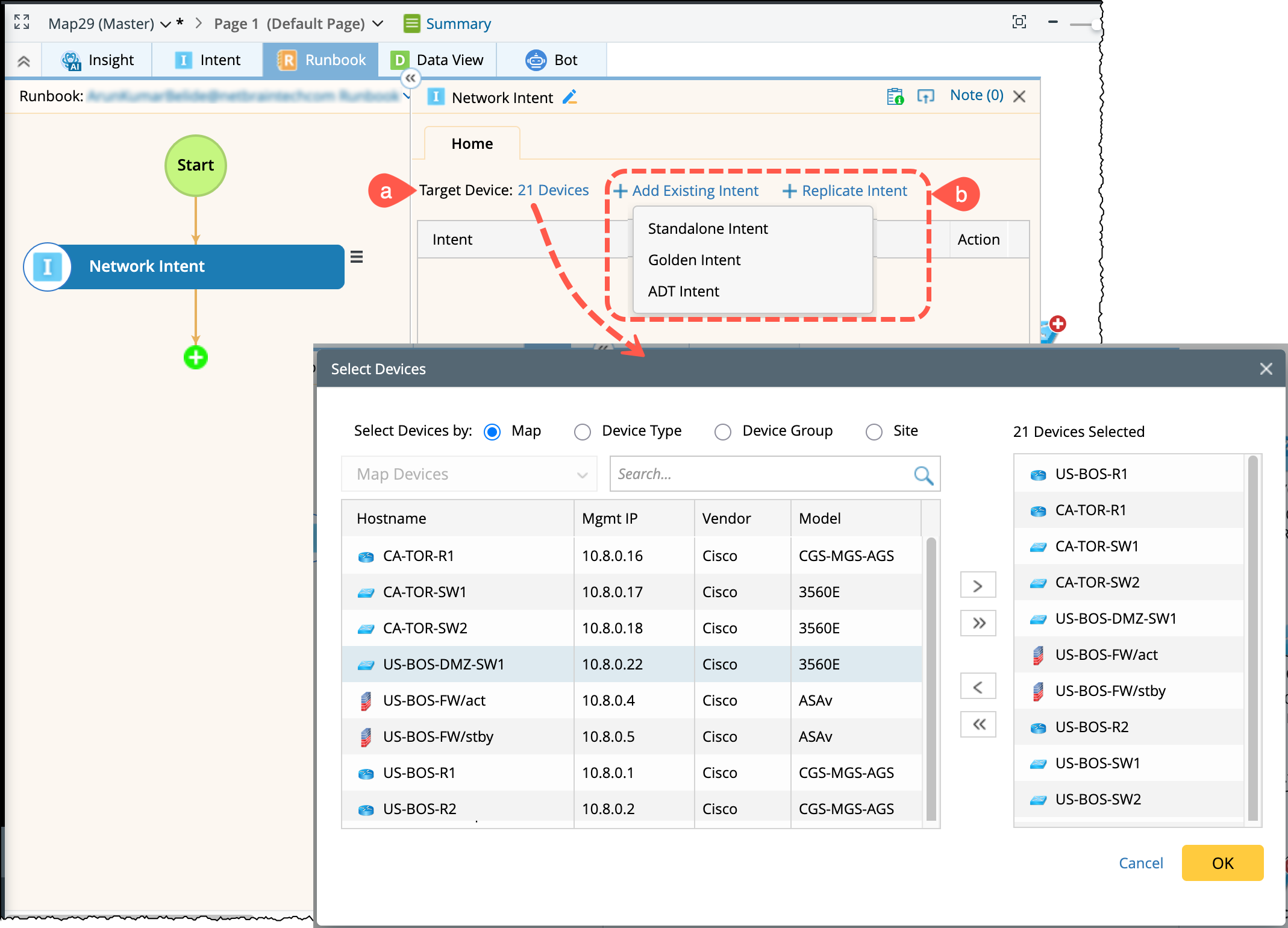Expand the Map29 Master dropdown arrow
The height and width of the screenshot is (928, 1288).
[x=166, y=25]
